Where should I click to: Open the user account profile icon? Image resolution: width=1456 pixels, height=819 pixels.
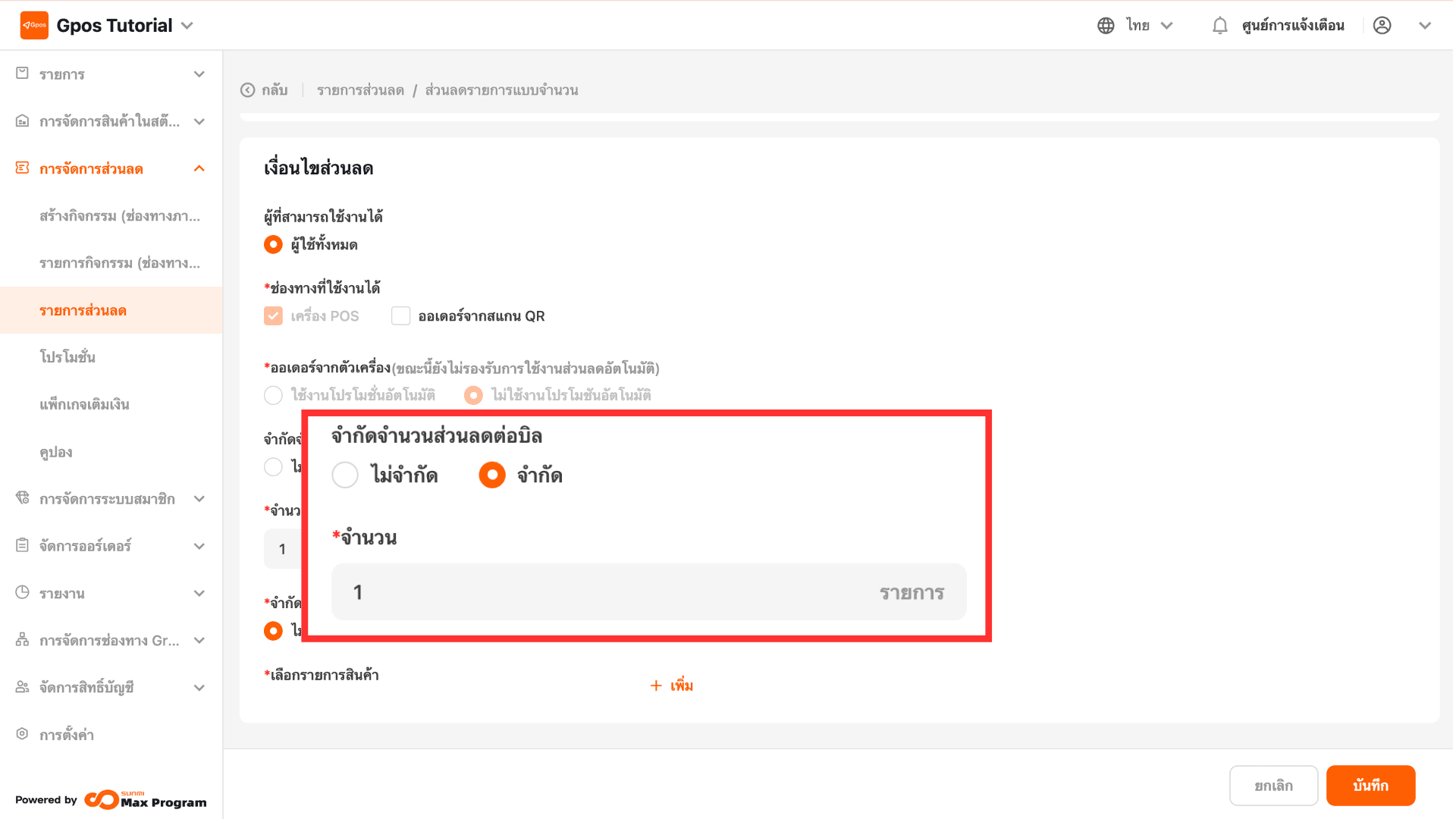[x=1382, y=26]
